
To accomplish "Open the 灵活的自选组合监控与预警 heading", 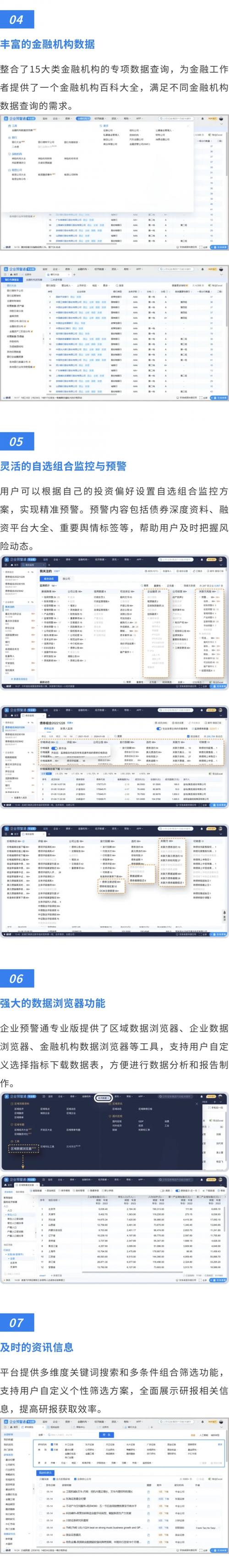I will point(63,466).
